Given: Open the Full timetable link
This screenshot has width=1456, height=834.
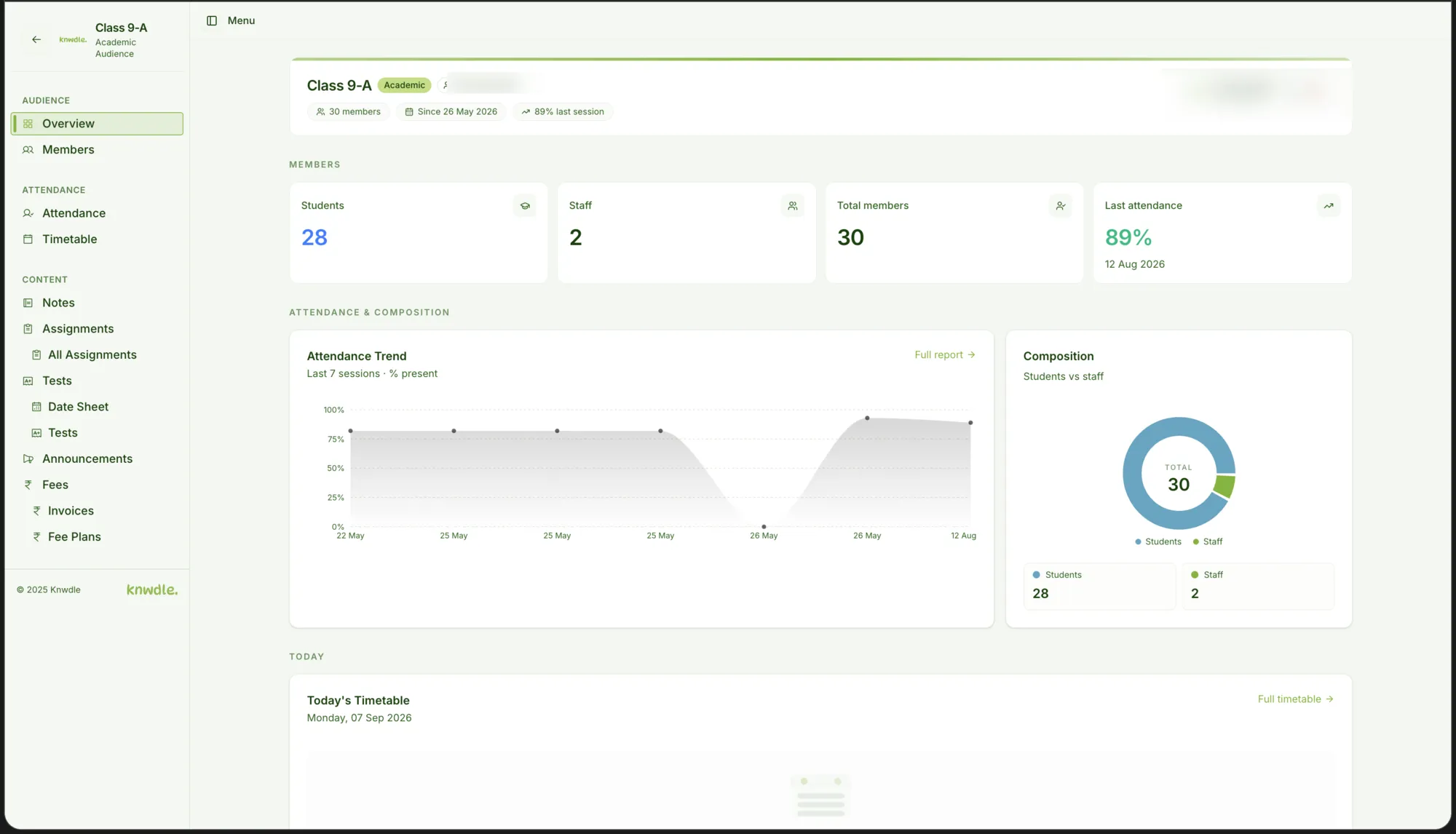Looking at the screenshot, I should tap(1296, 699).
